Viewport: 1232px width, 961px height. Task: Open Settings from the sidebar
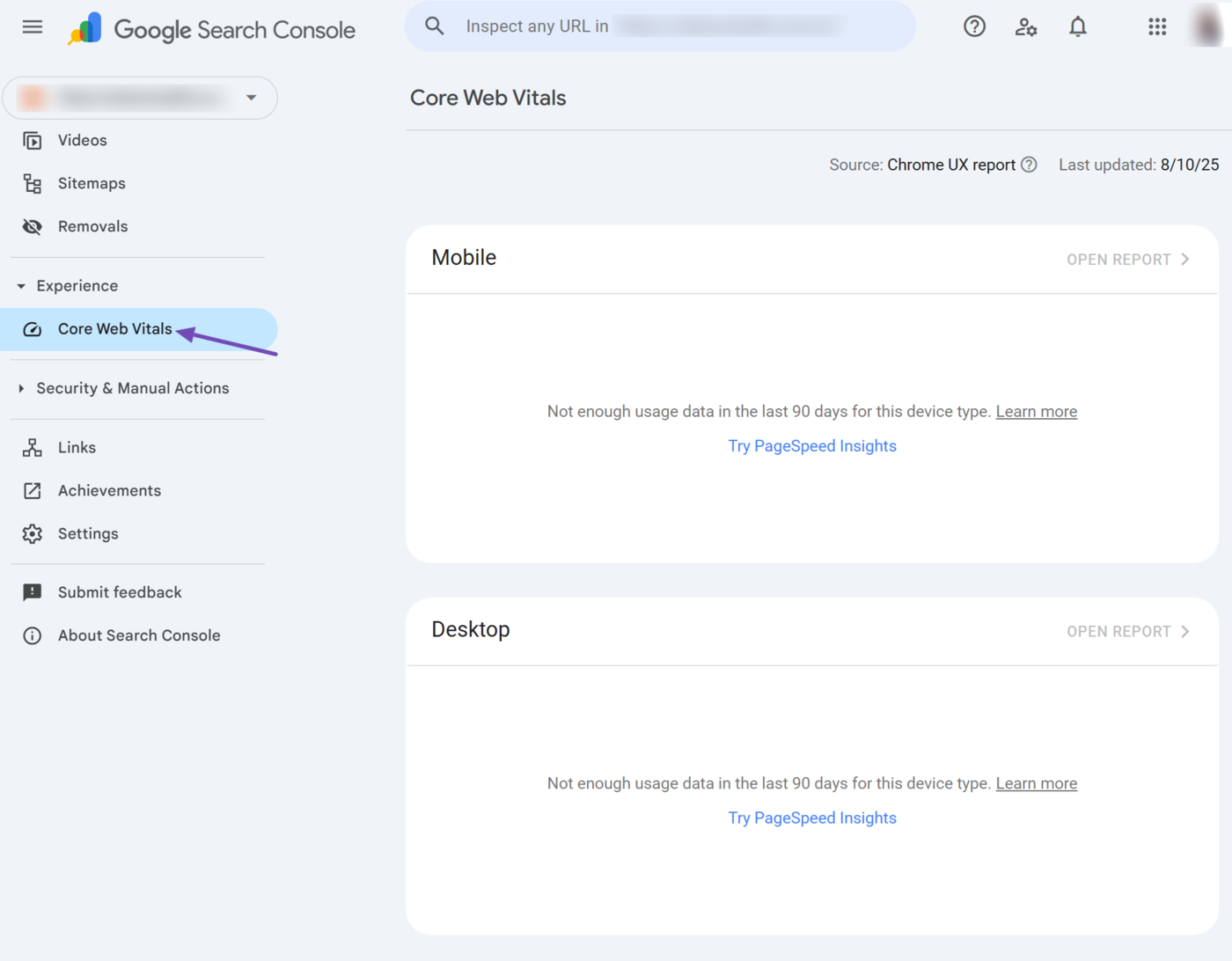click(x=88, y=533)
